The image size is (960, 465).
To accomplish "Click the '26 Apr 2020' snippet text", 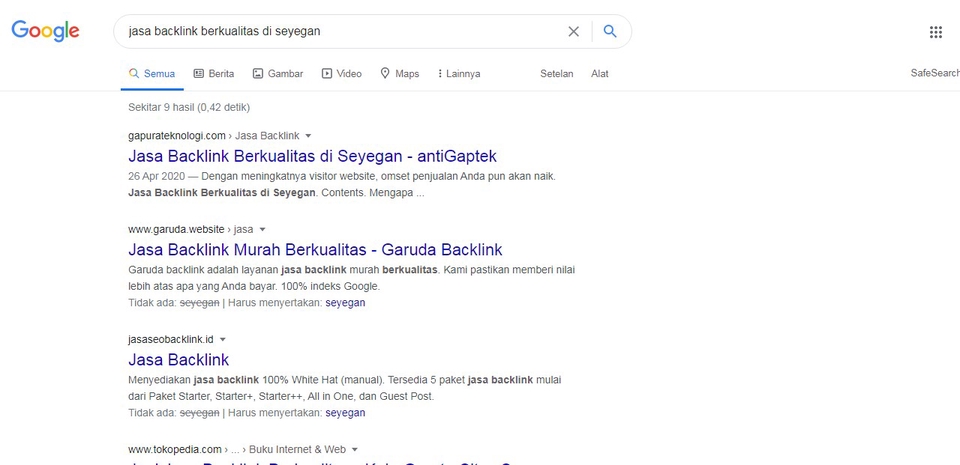I will pos(156,176).
